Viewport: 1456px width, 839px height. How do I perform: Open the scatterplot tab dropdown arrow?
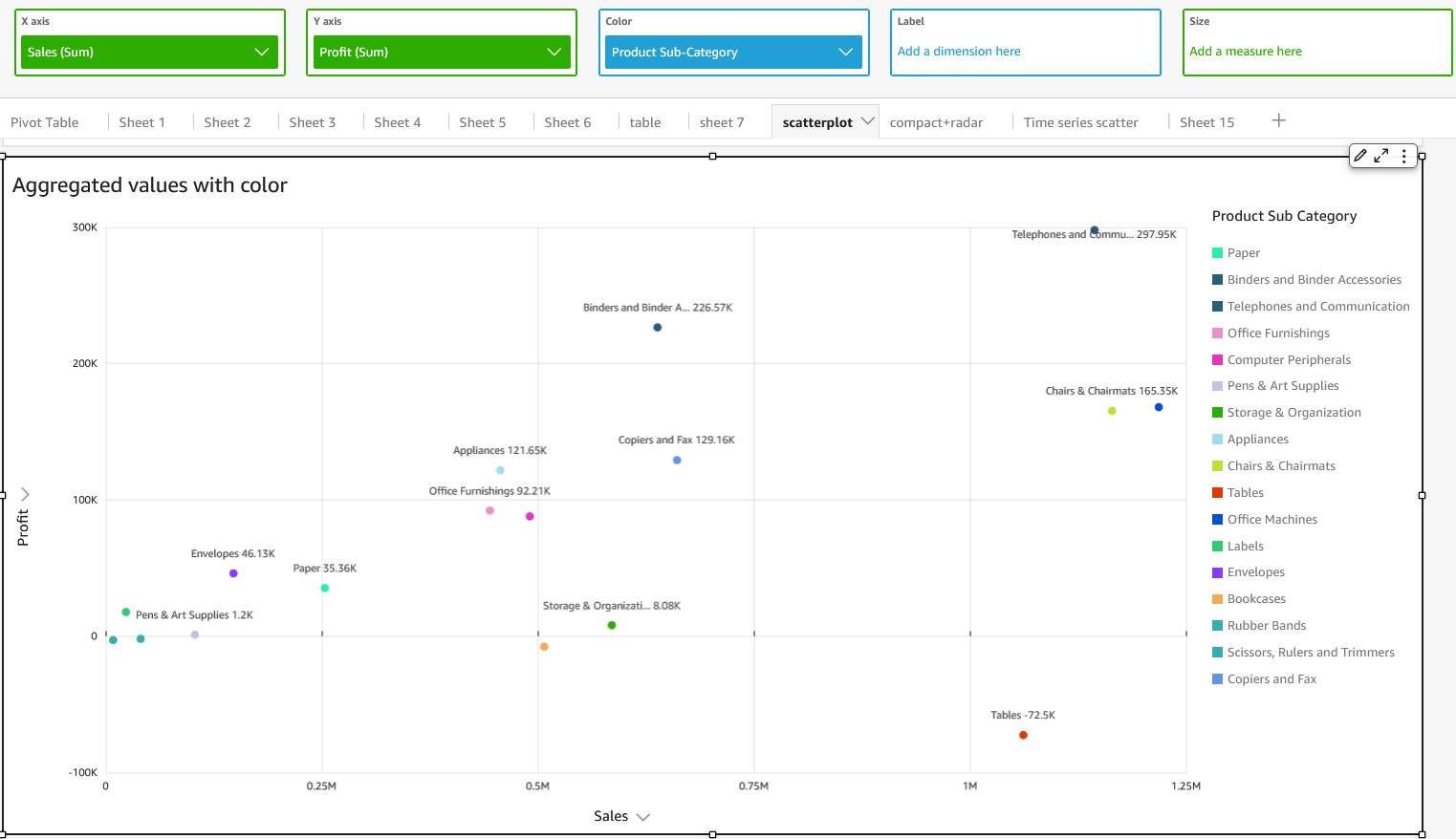[x=867, y=121]
